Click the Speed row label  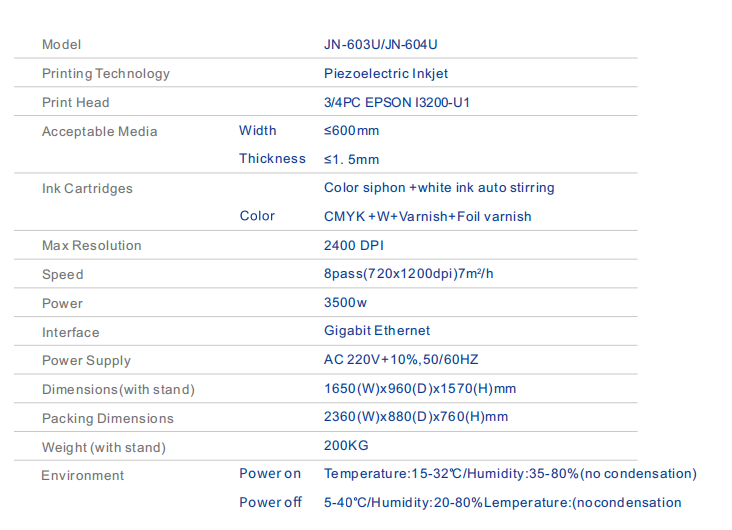click(x=63, y=275)
